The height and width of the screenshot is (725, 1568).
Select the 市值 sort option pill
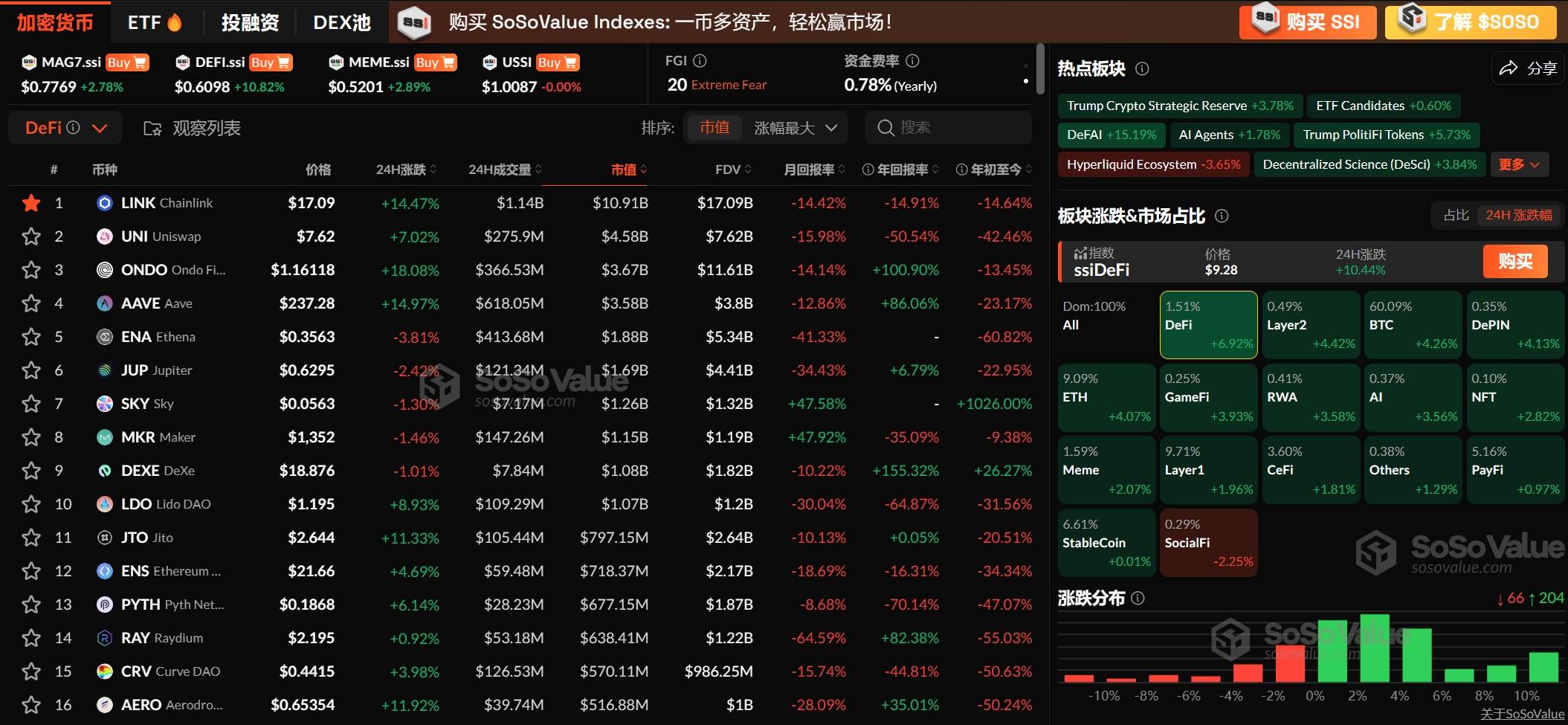coord(714,128)
